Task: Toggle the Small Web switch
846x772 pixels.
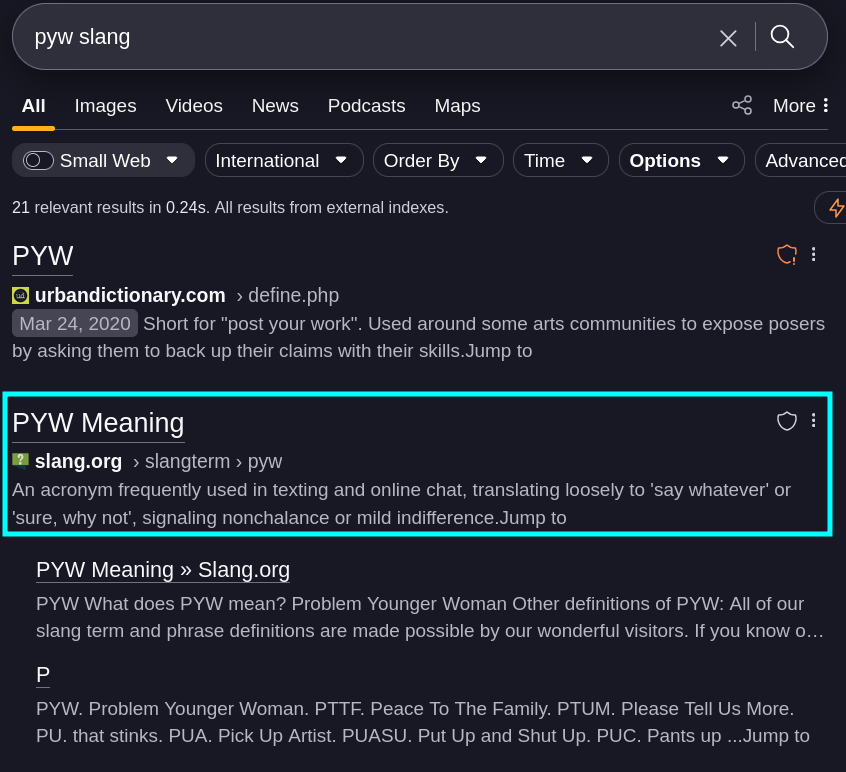Action: point(40,161)
